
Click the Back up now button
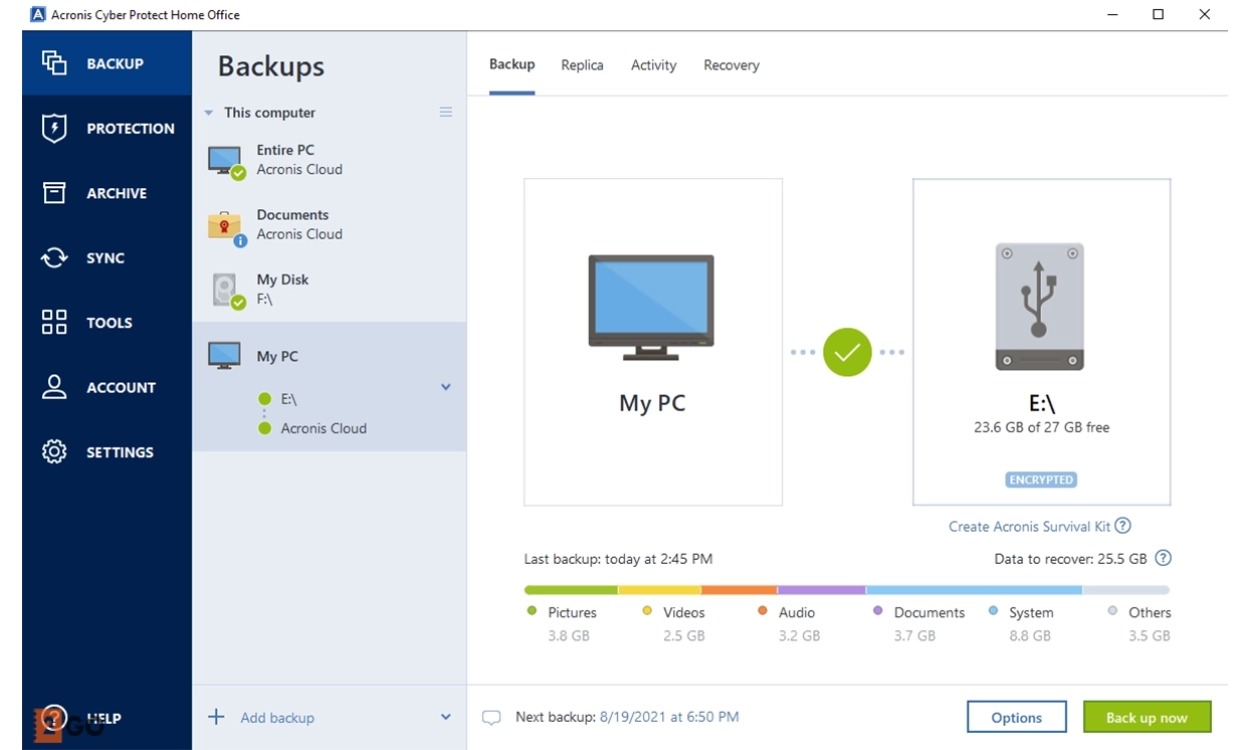point(1146,717)
